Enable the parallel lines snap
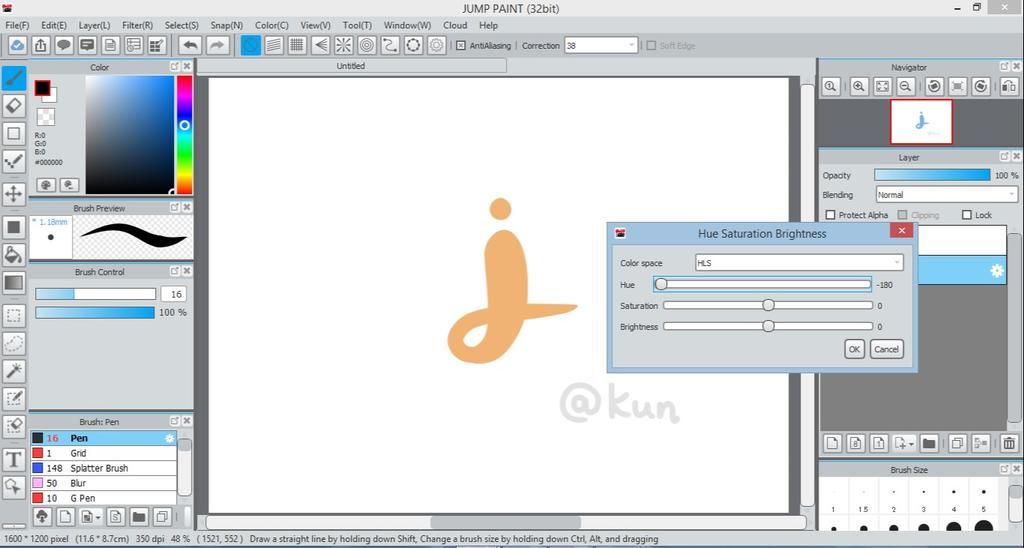The height and width of the screenshot is (548, 1024). [x=274, y=45]
